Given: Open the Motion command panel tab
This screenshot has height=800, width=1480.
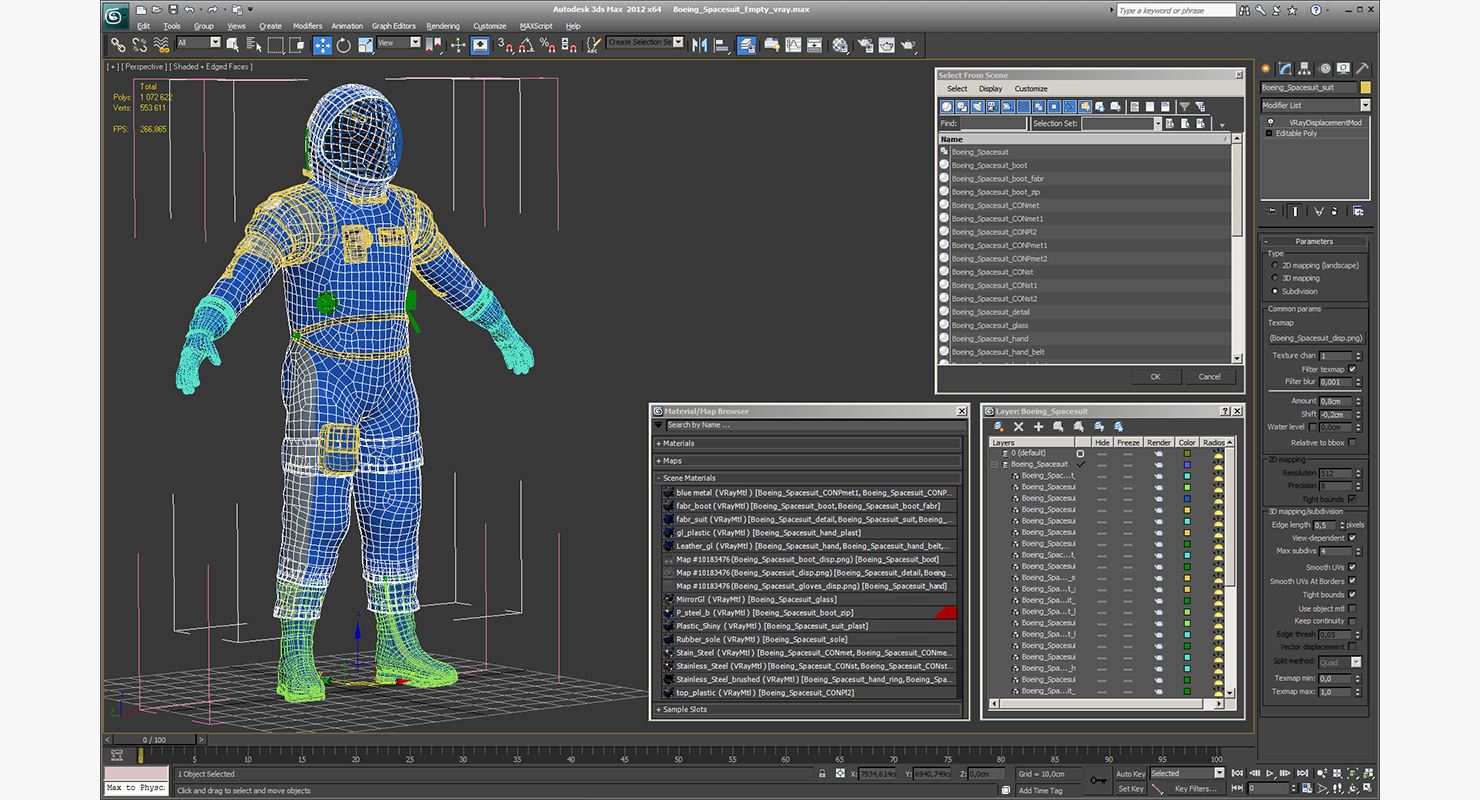Looking at the screenshot, I should (x=1324, y=69).
